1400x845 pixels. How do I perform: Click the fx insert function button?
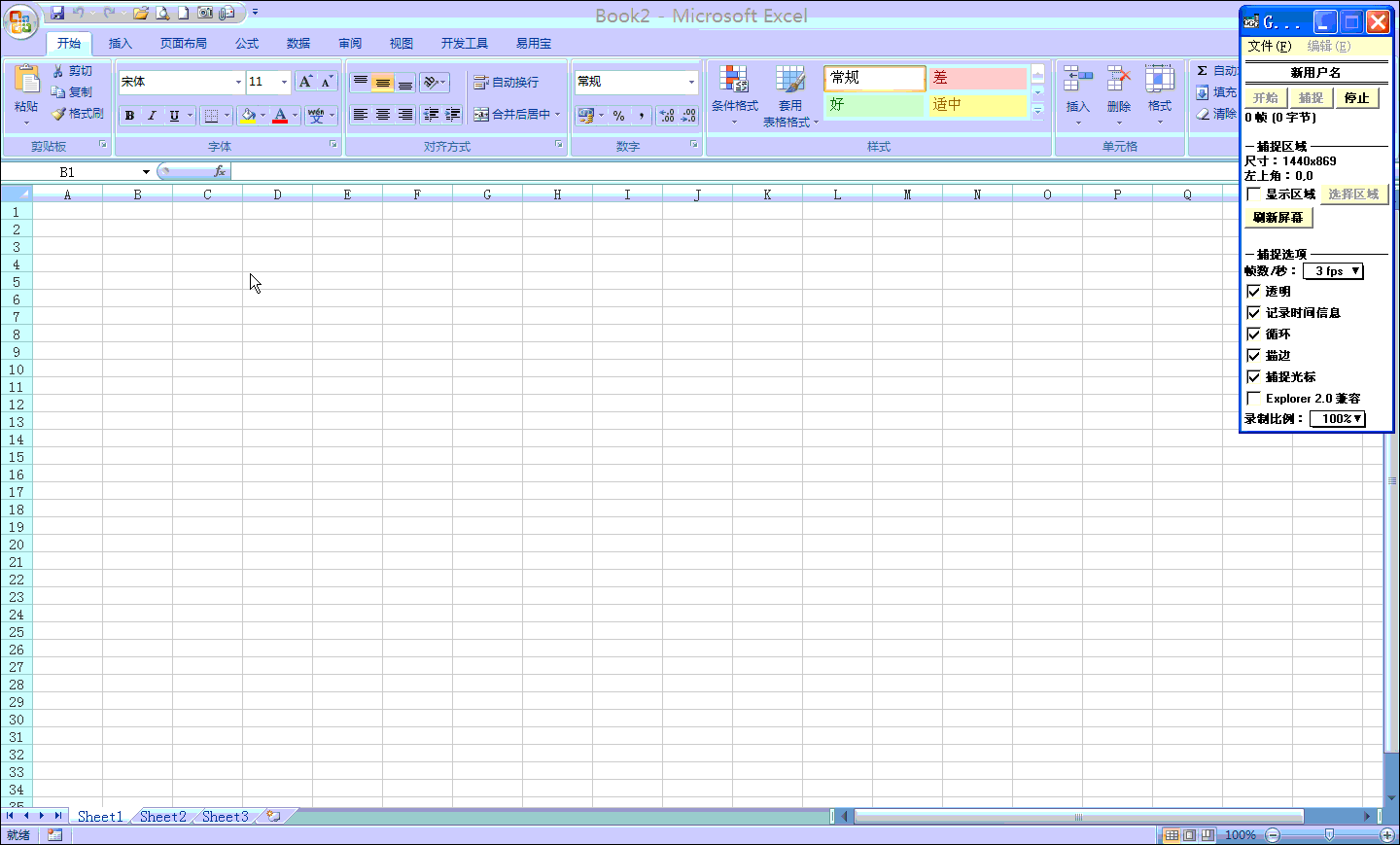(220, 171)
